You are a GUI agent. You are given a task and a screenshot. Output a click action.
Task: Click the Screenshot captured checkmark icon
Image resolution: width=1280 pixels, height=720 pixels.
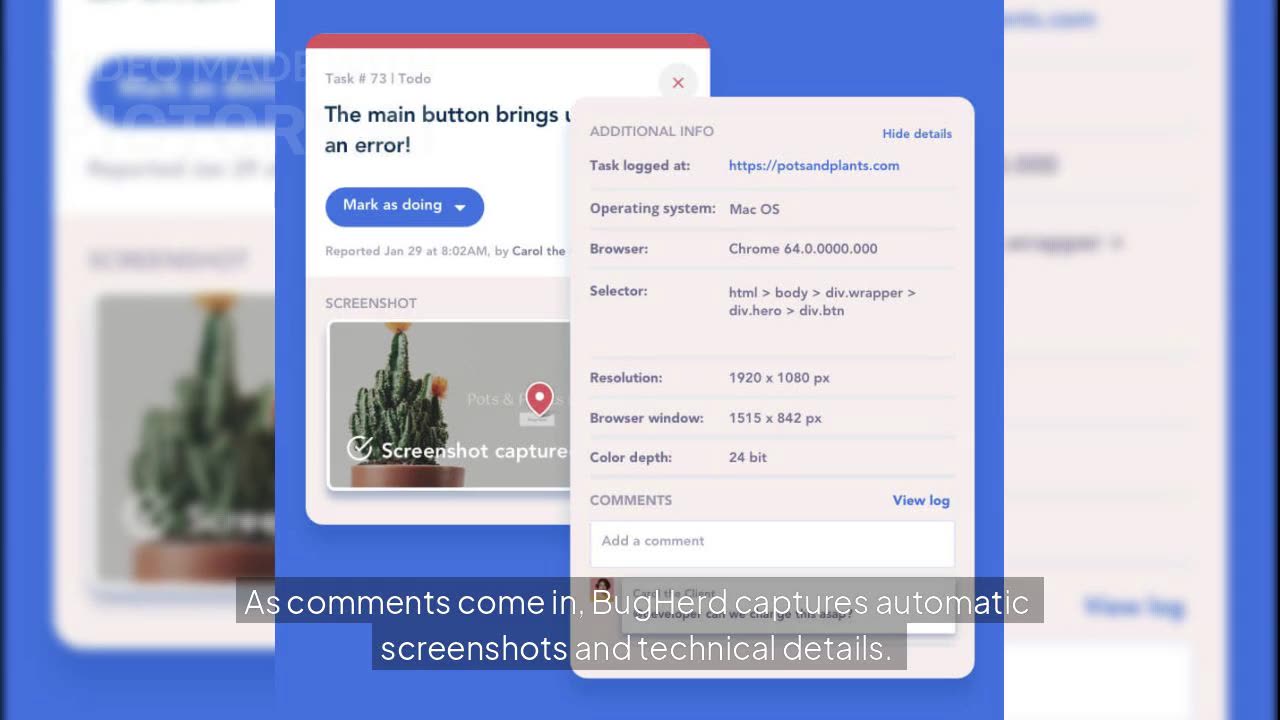359,449
